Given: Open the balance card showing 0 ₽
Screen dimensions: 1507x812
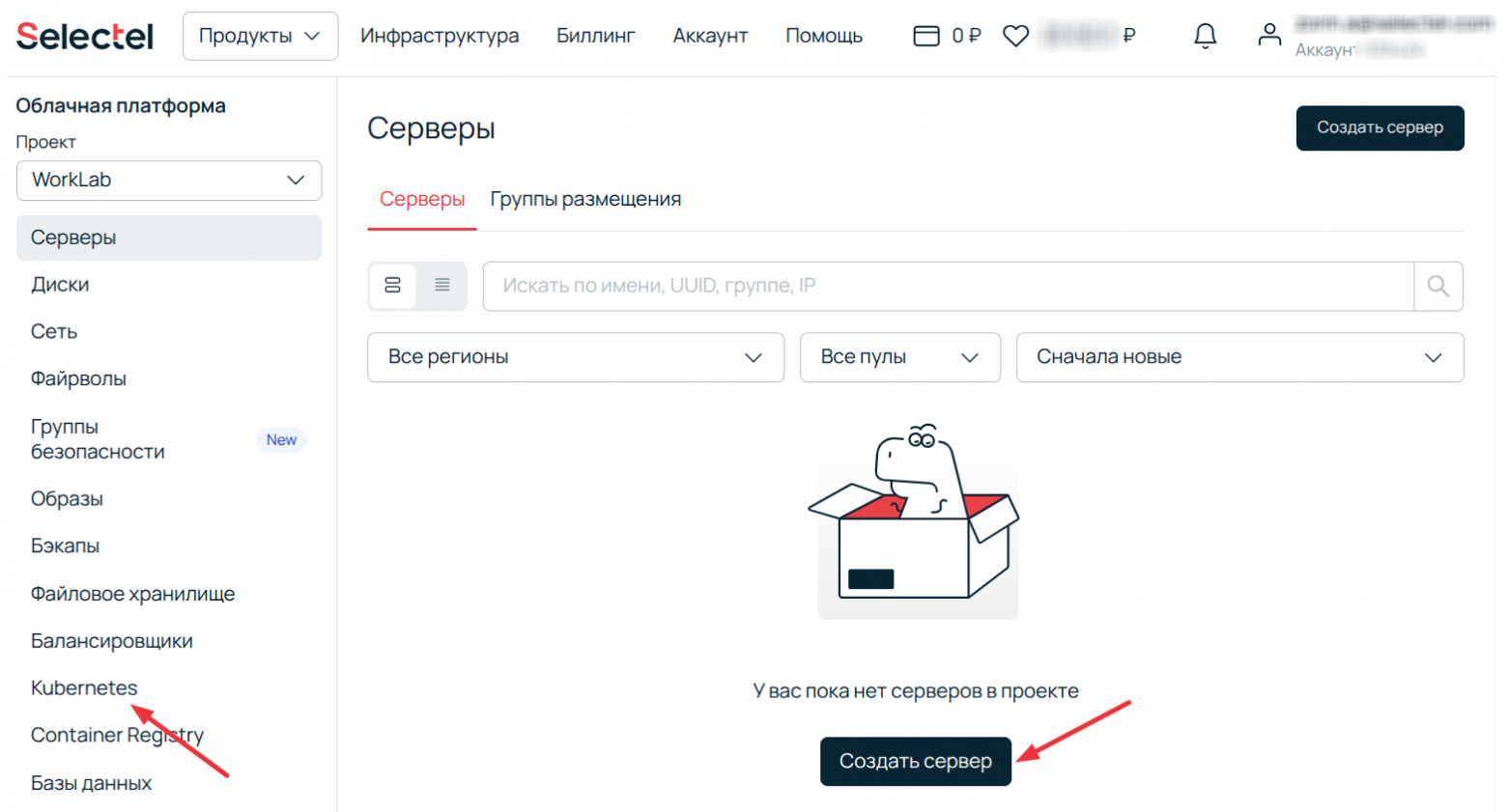Looking at the screenshot, I should pyautogui.click(x=947, y=35).
